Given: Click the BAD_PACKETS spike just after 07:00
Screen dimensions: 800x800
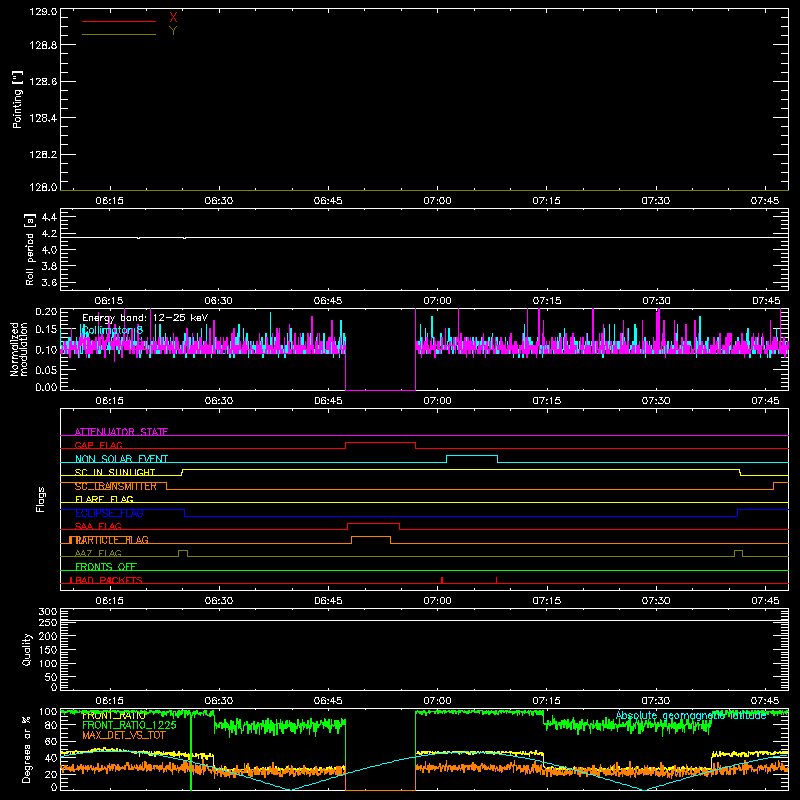Looking at the screenshot, I should click(x=442, y=580).
